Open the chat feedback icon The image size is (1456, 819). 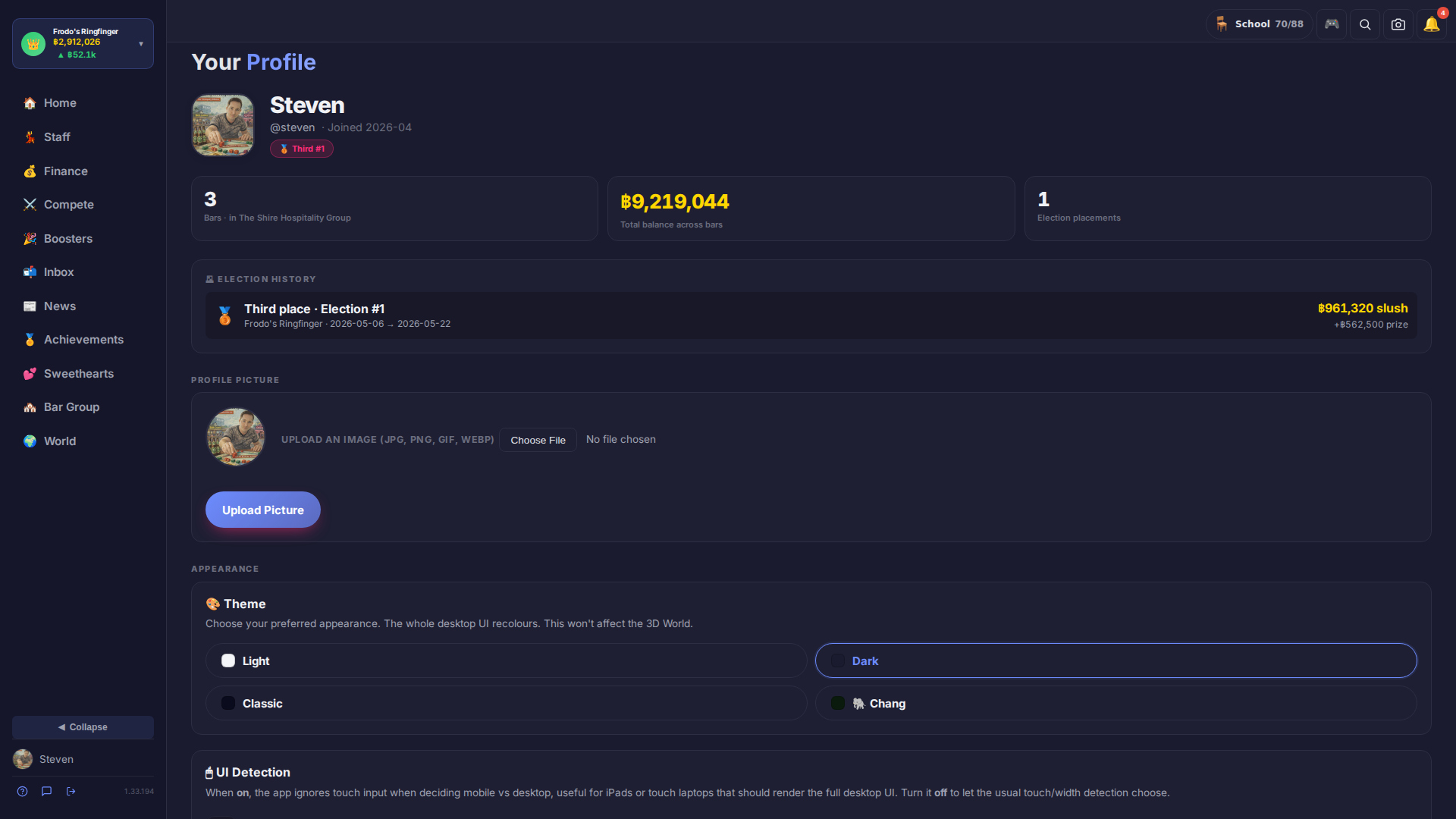pos(46,791)
